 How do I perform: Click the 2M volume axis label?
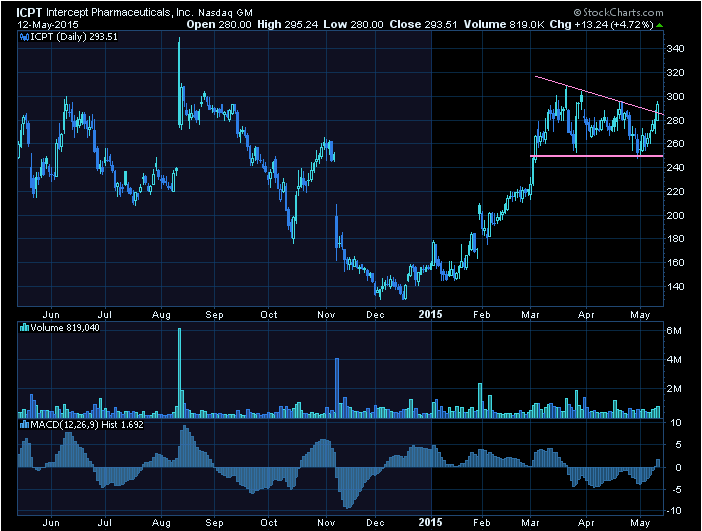[674, 389]
